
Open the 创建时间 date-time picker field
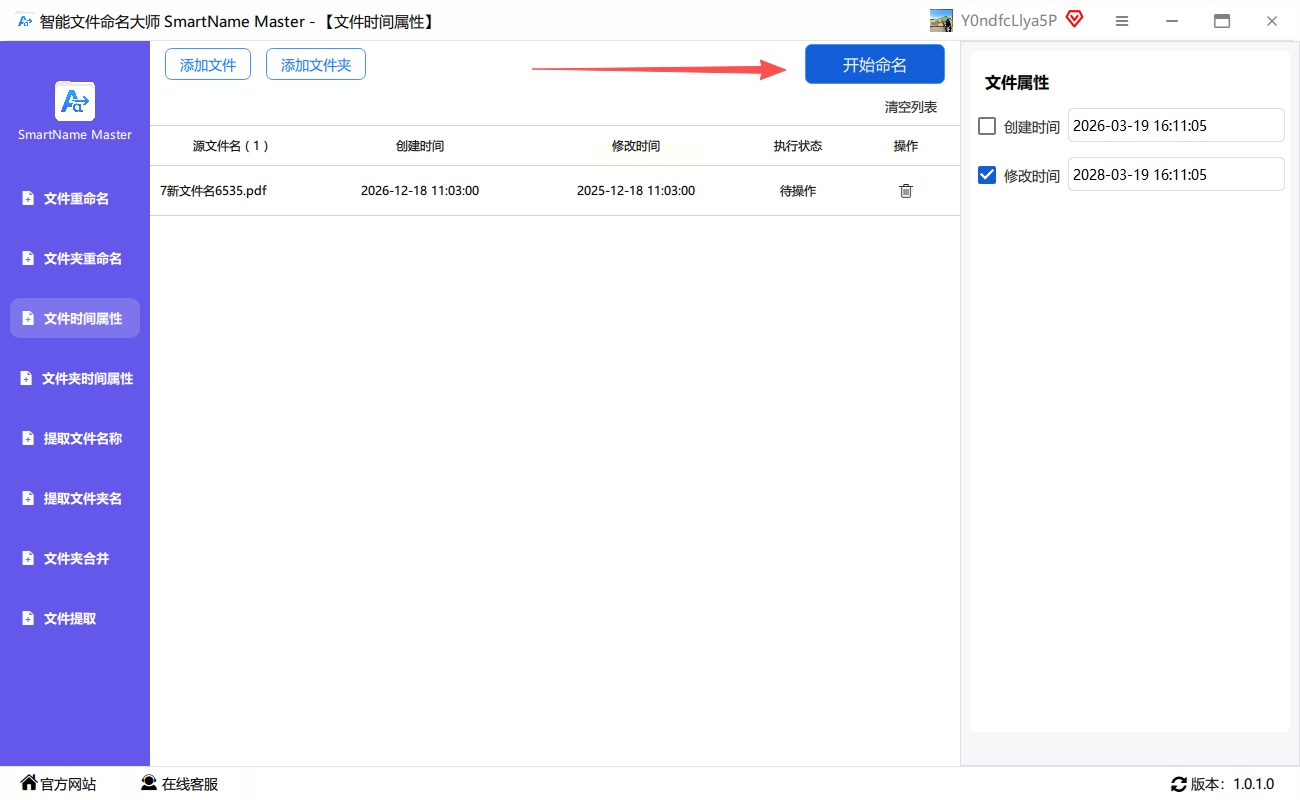coord(1175,126)
